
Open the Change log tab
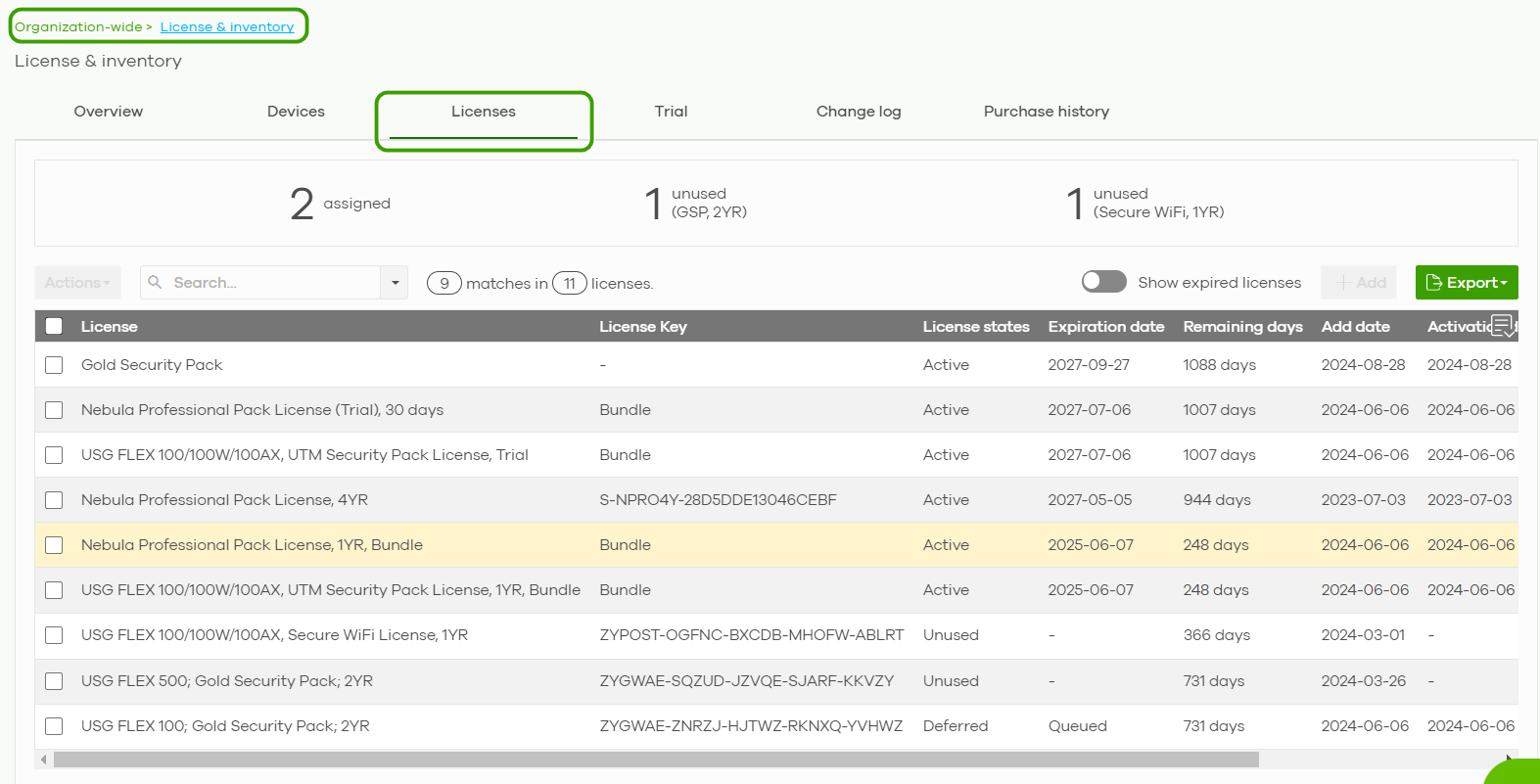coord(859,112)
